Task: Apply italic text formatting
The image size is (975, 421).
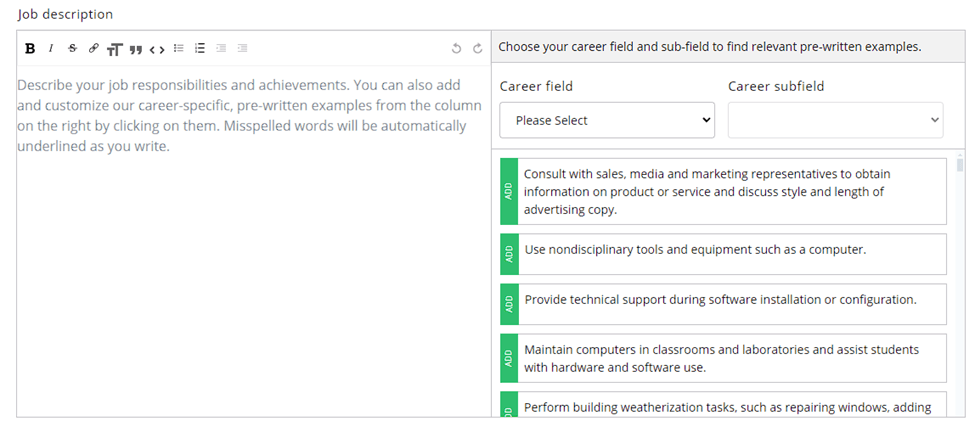Action: pos(51,48)
